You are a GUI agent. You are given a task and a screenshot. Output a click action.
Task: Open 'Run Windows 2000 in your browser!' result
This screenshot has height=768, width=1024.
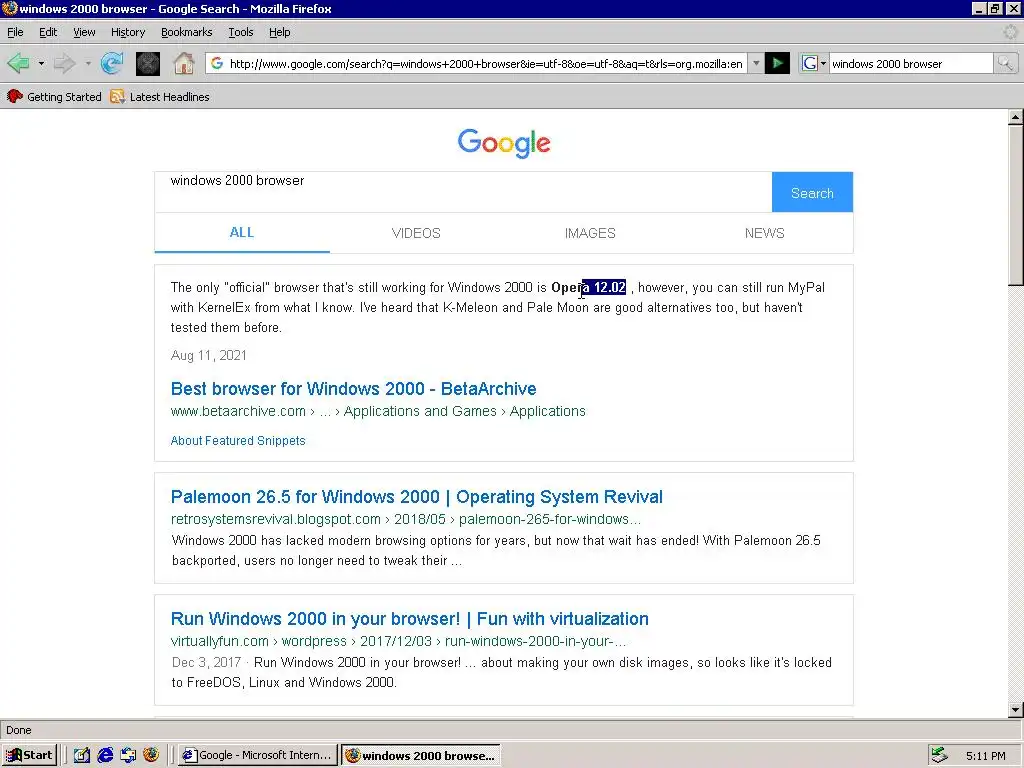pyautogui.click(x=409, y=619)
